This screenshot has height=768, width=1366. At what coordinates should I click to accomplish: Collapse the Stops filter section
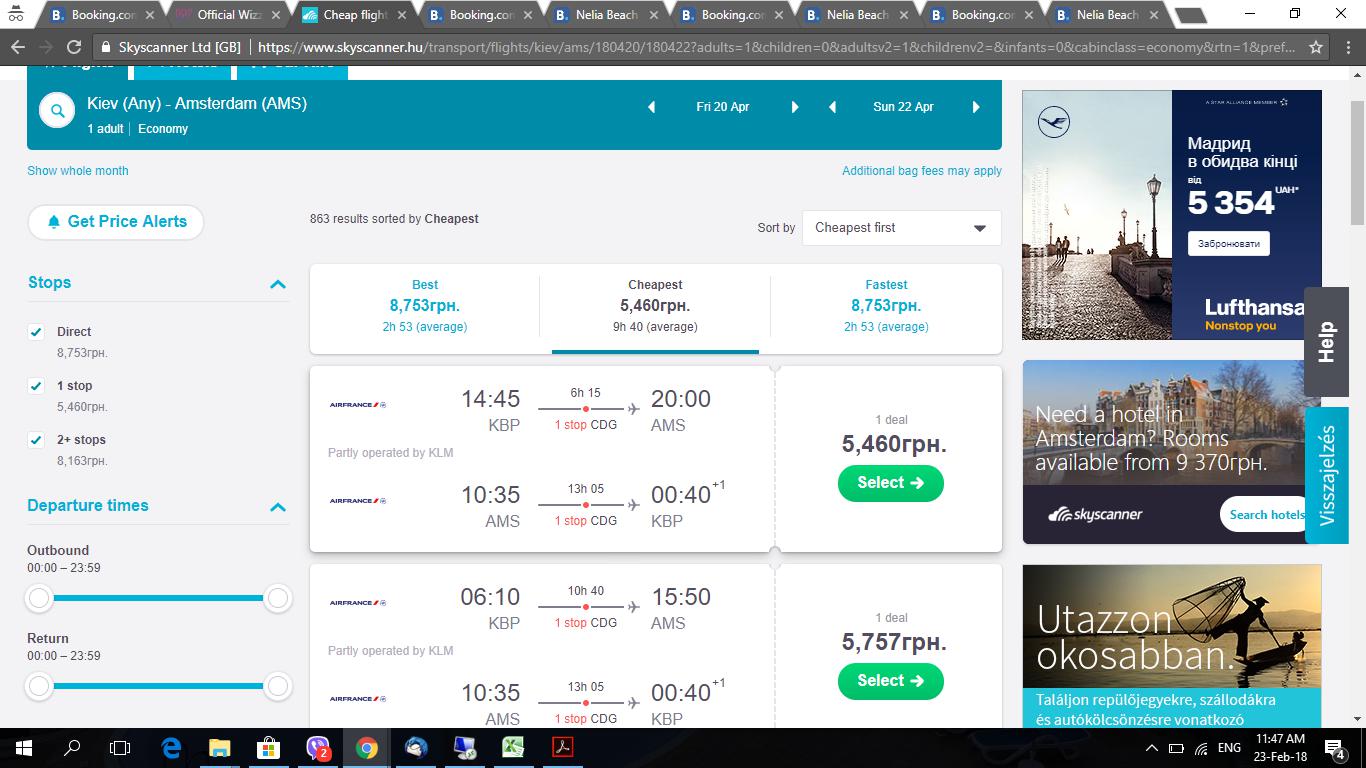coord(278,284)
